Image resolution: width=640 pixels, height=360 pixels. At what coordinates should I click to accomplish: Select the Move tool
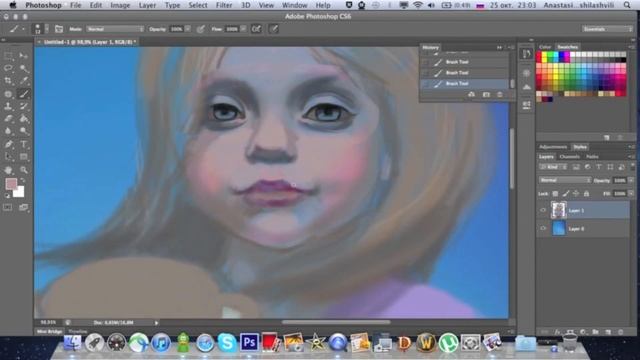tap(24, 55)
